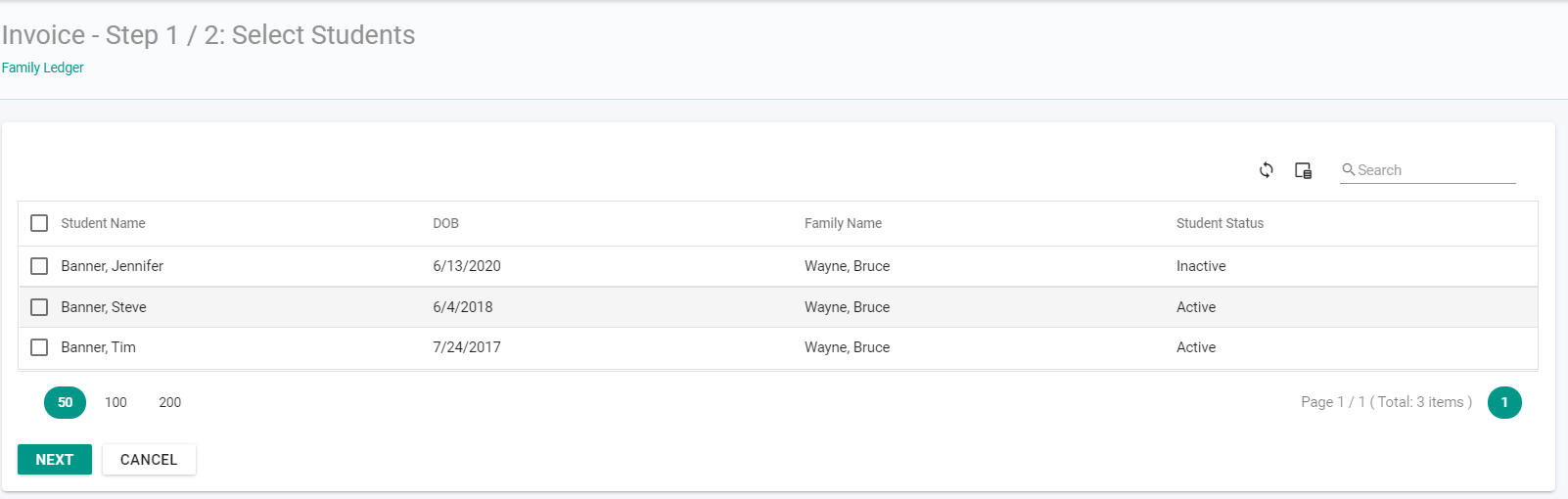Image resolution: width=1568 pixels, height=499 pixels.
Task: Sort by DOB column header
Action: [x=445, y=223]
